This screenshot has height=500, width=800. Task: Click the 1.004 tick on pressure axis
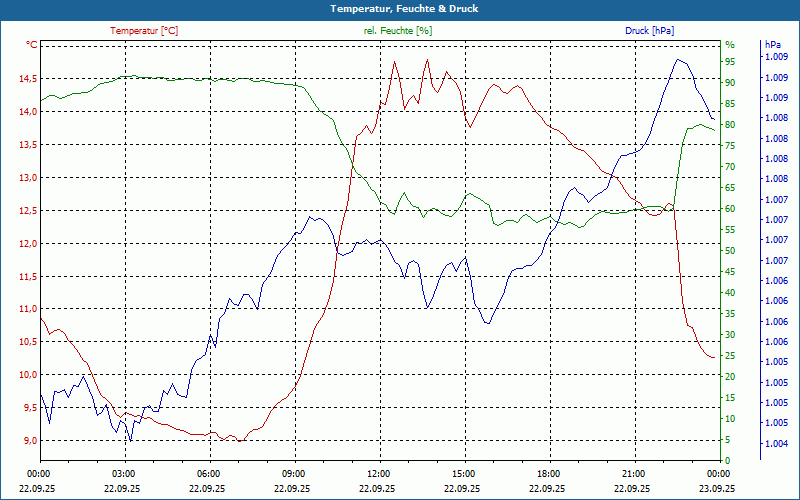click(x=776, y=444)
